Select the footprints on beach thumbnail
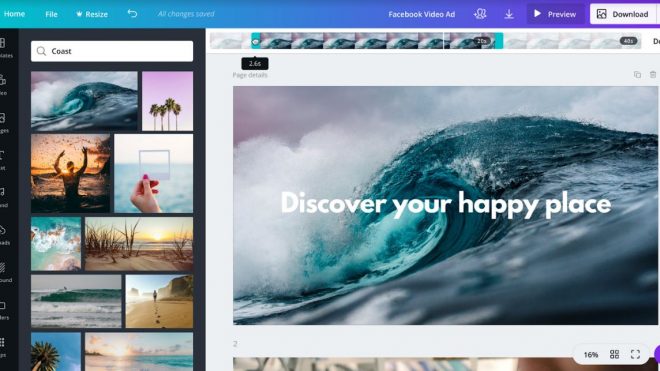 [x=159, y=301]
